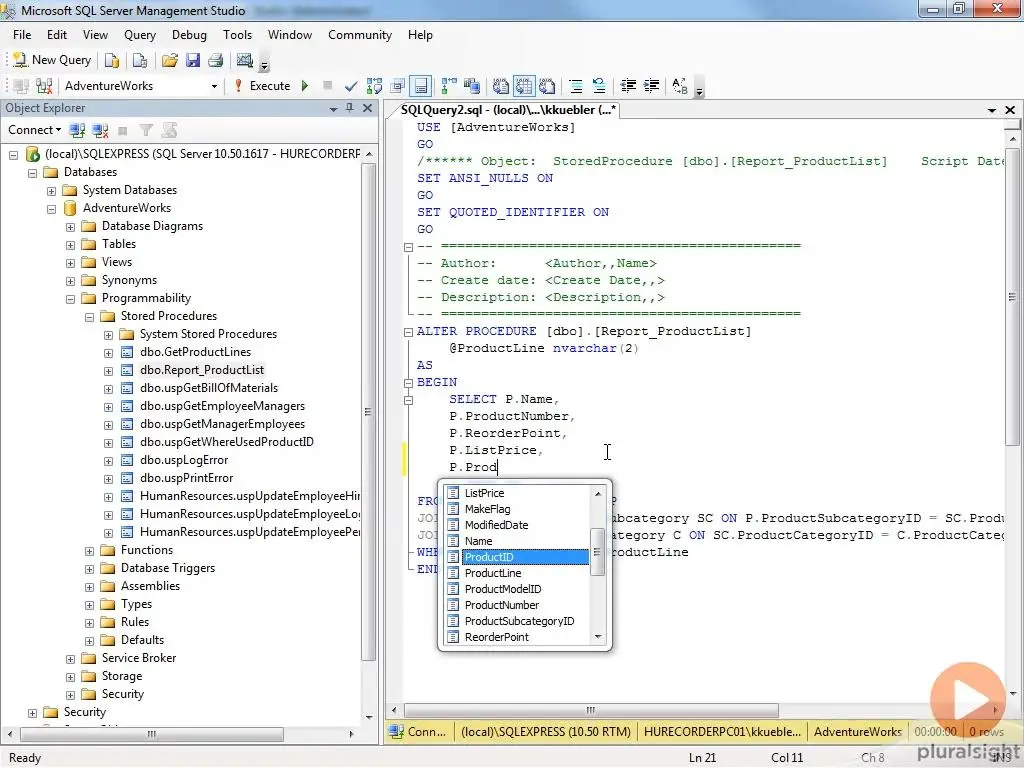
Task: Open the Connect dropdown in Object Explorer
Action: click(35, 130)
